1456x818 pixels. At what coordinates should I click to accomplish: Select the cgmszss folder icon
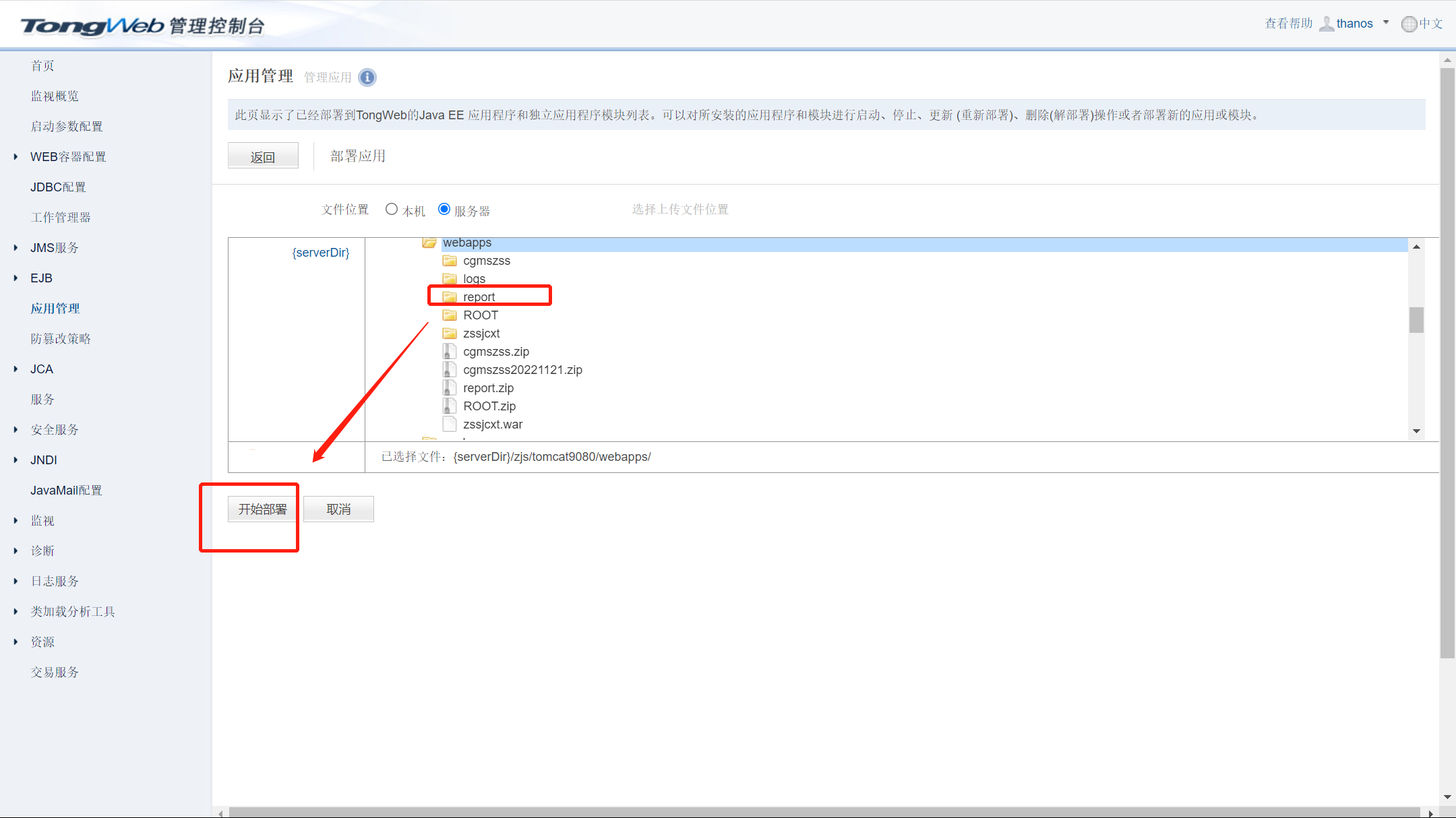[450, 260]
